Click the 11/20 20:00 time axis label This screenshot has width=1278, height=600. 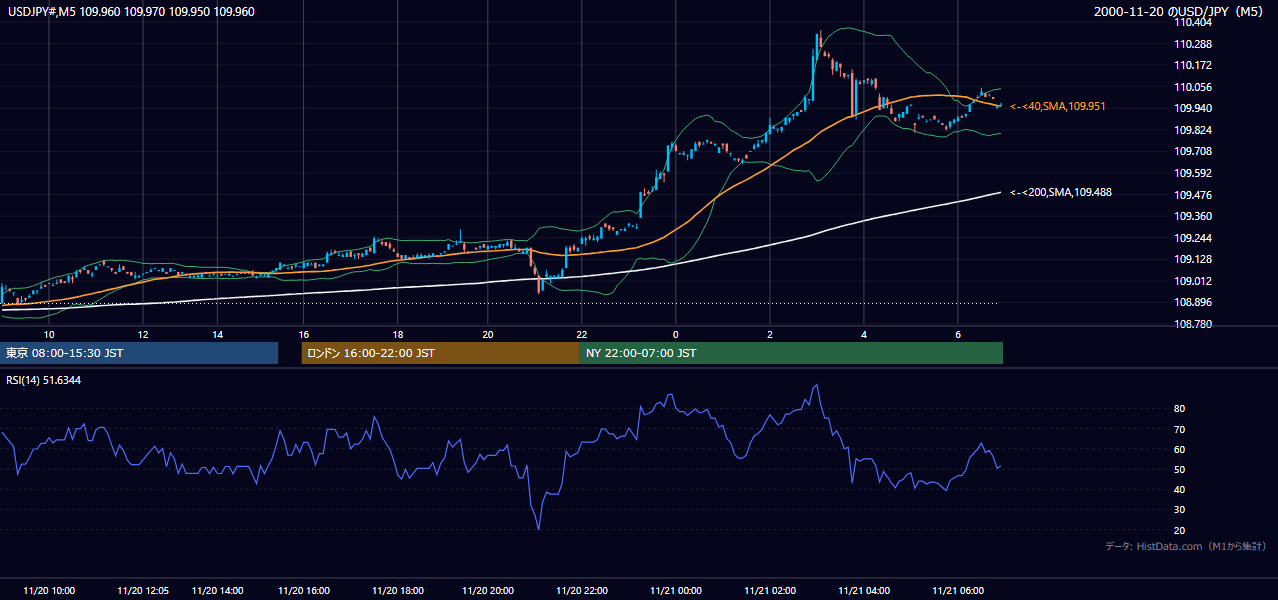point(488,590)
